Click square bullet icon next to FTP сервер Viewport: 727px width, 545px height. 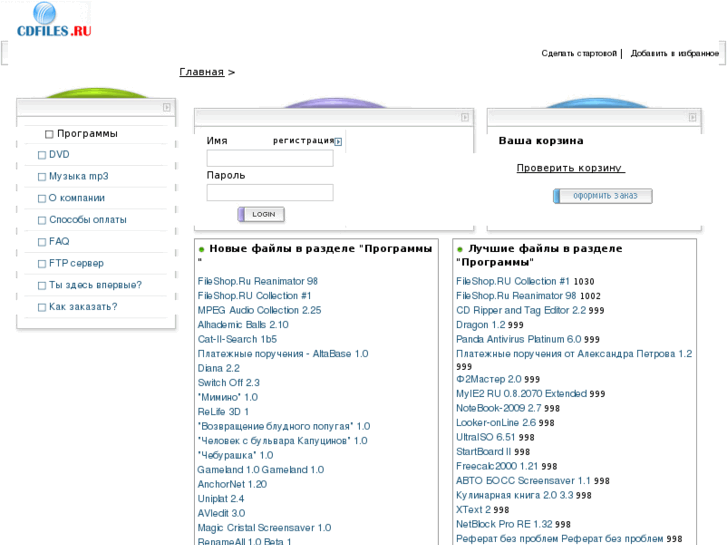(42, 263)
